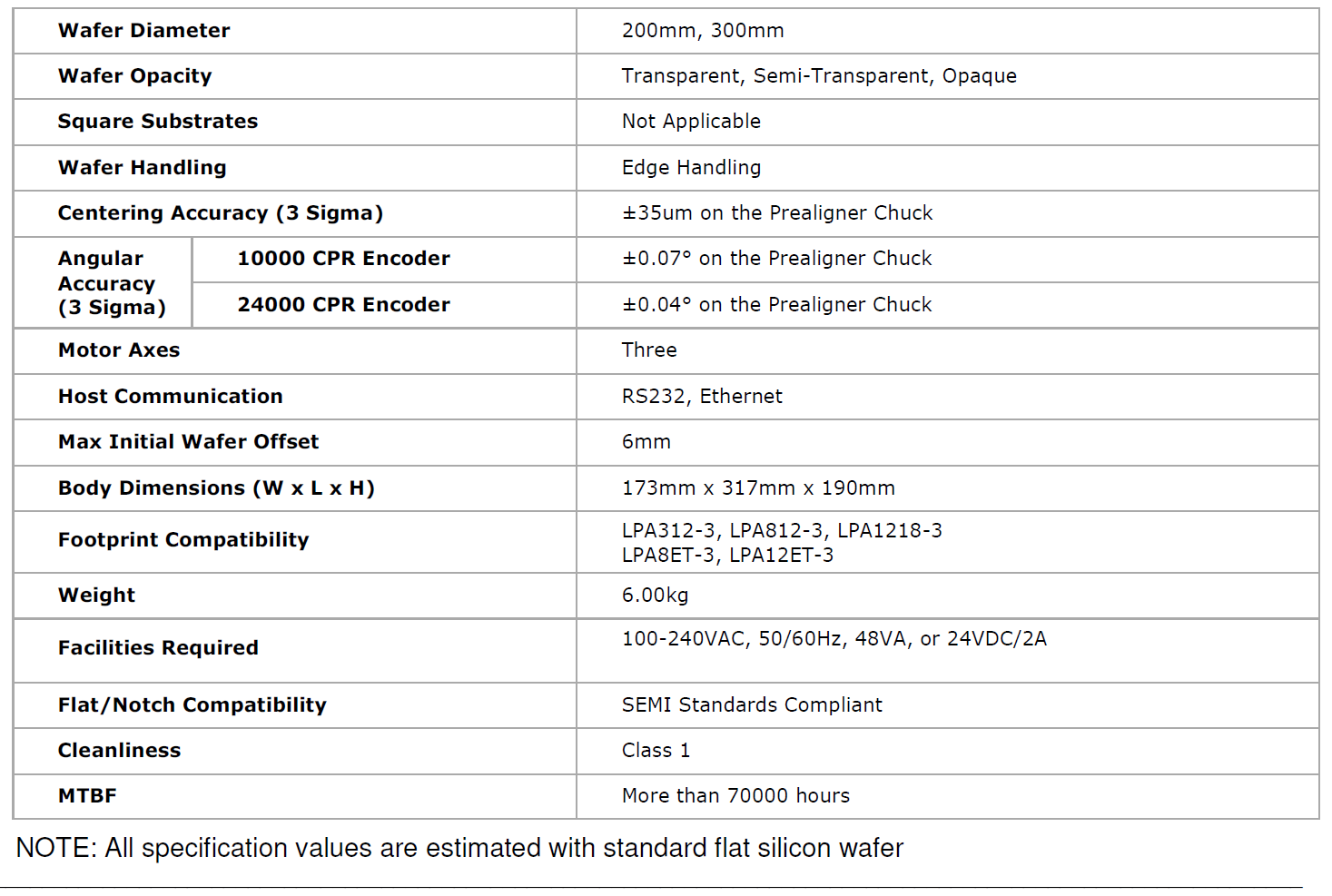
Task: Click the Wafer Diameter label cell
Action: pos(294,31)
